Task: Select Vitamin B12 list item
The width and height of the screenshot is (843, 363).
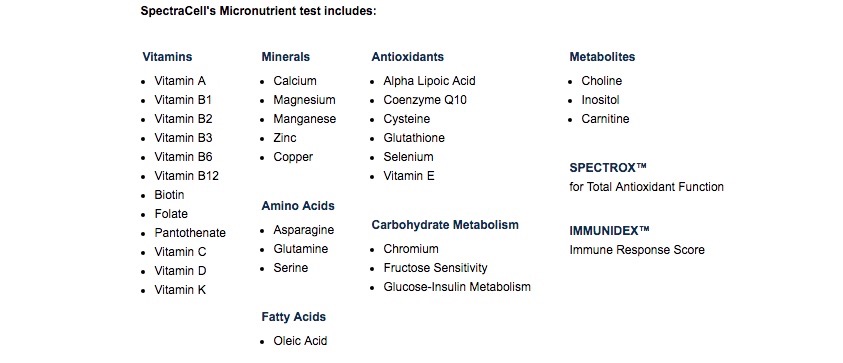Action: [187, 176]
